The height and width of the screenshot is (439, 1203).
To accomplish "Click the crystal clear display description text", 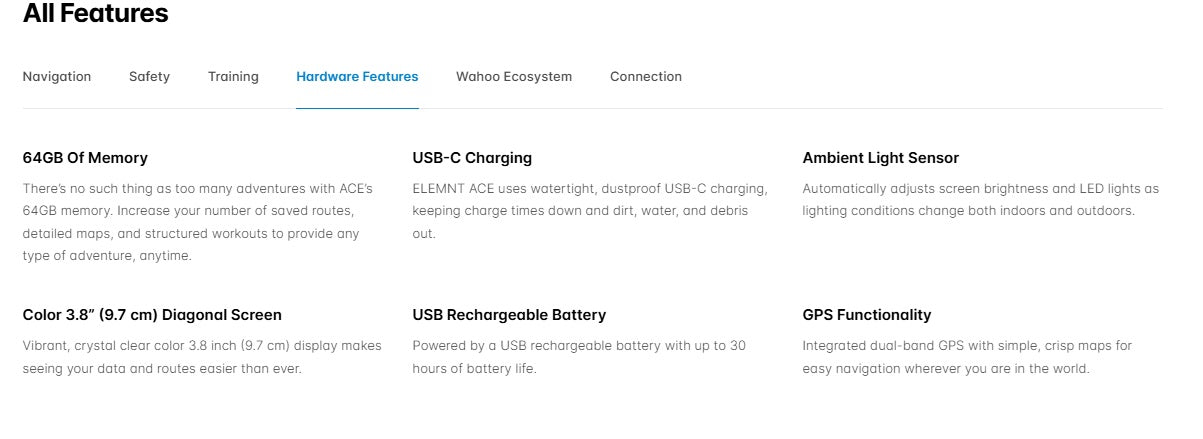I will [x=202, y=357].
